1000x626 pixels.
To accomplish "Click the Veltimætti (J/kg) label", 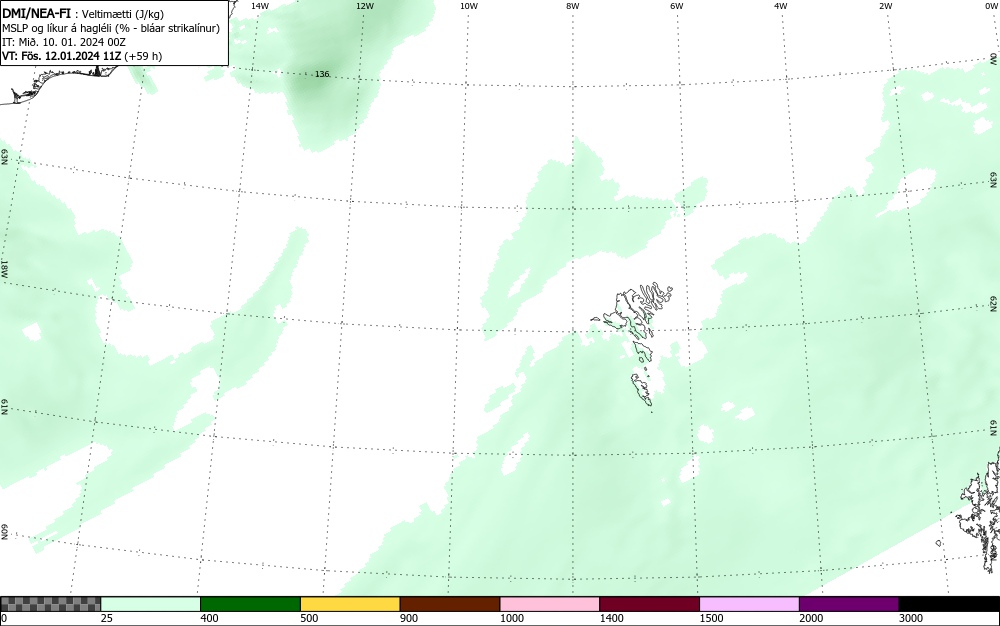I will pos(122,14).
